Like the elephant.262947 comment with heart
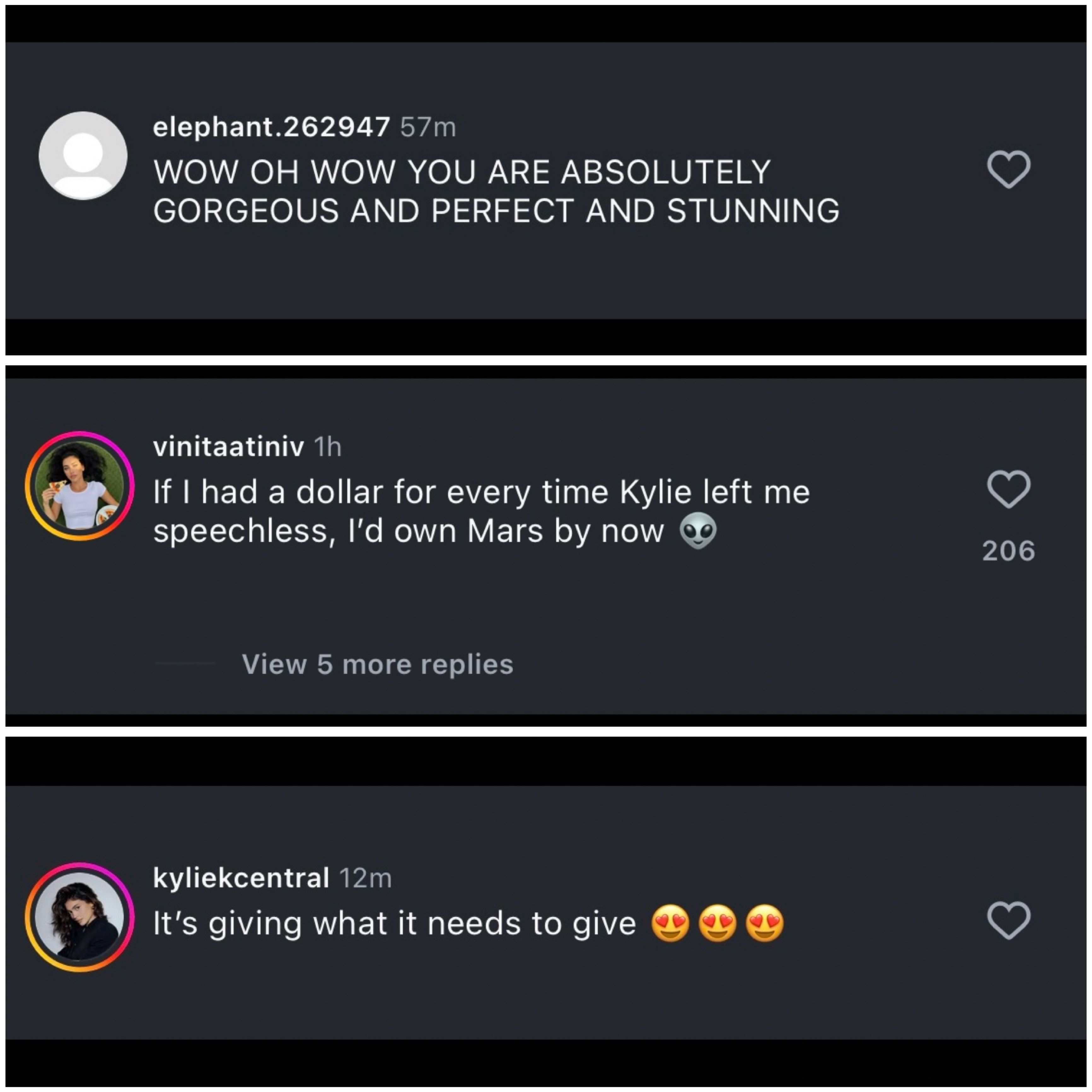This screenshot has height=1092, width=1092. [1008, 169]
